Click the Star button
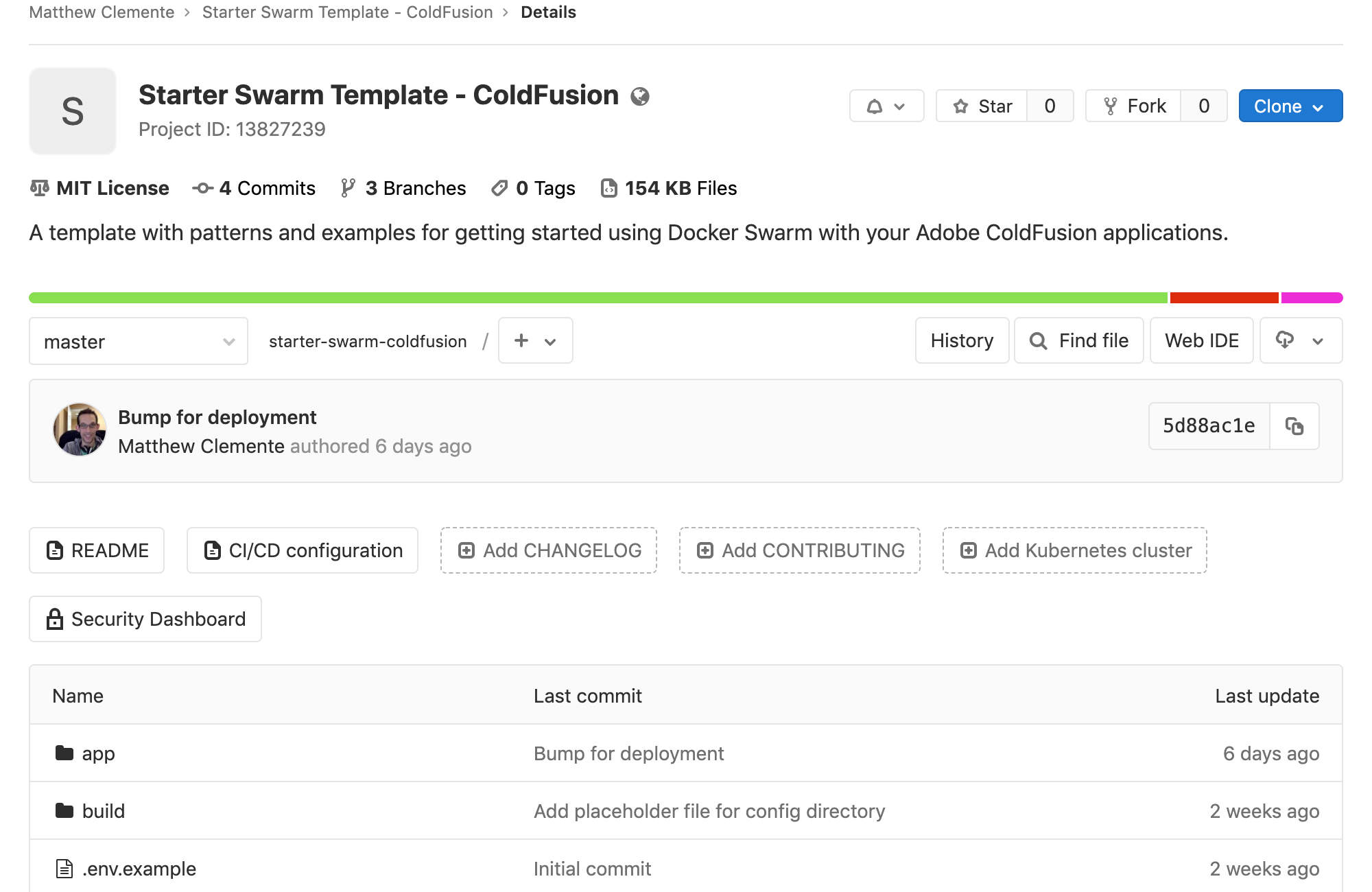Viewport: 1372px width, 892px height. 982,106
